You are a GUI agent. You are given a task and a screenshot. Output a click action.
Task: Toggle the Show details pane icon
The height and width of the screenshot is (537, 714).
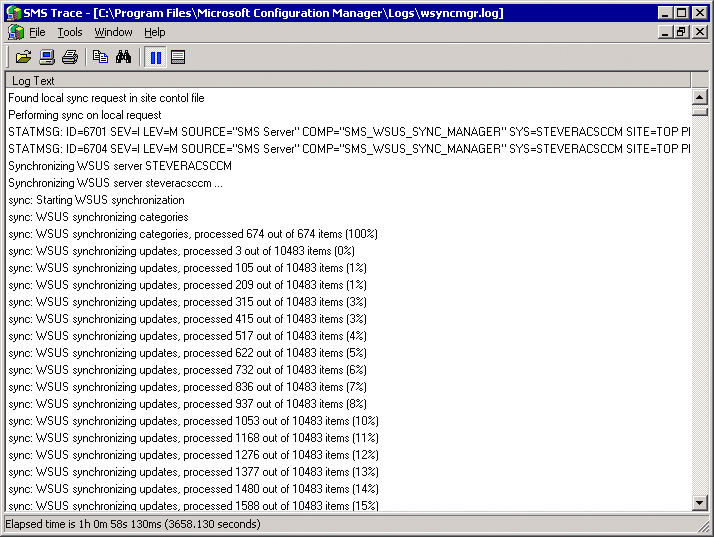click(x=178, y=57)
